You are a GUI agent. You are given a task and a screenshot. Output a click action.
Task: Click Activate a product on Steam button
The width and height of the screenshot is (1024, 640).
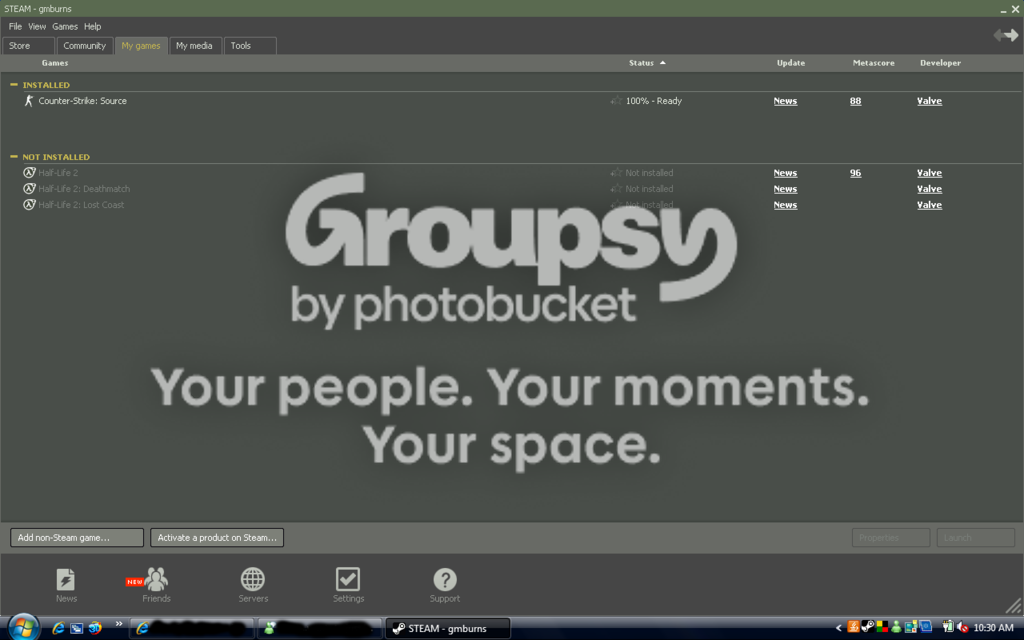[217, 537]
